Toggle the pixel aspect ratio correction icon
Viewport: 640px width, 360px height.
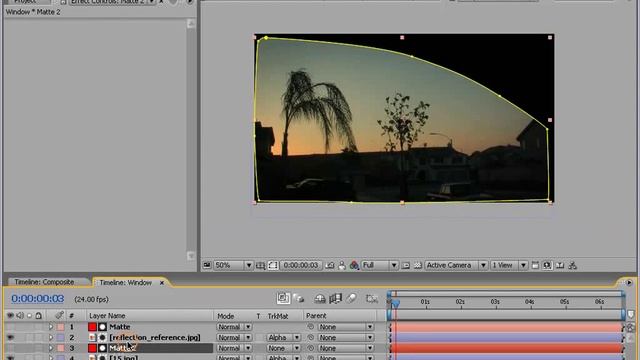tap(535, 266)
